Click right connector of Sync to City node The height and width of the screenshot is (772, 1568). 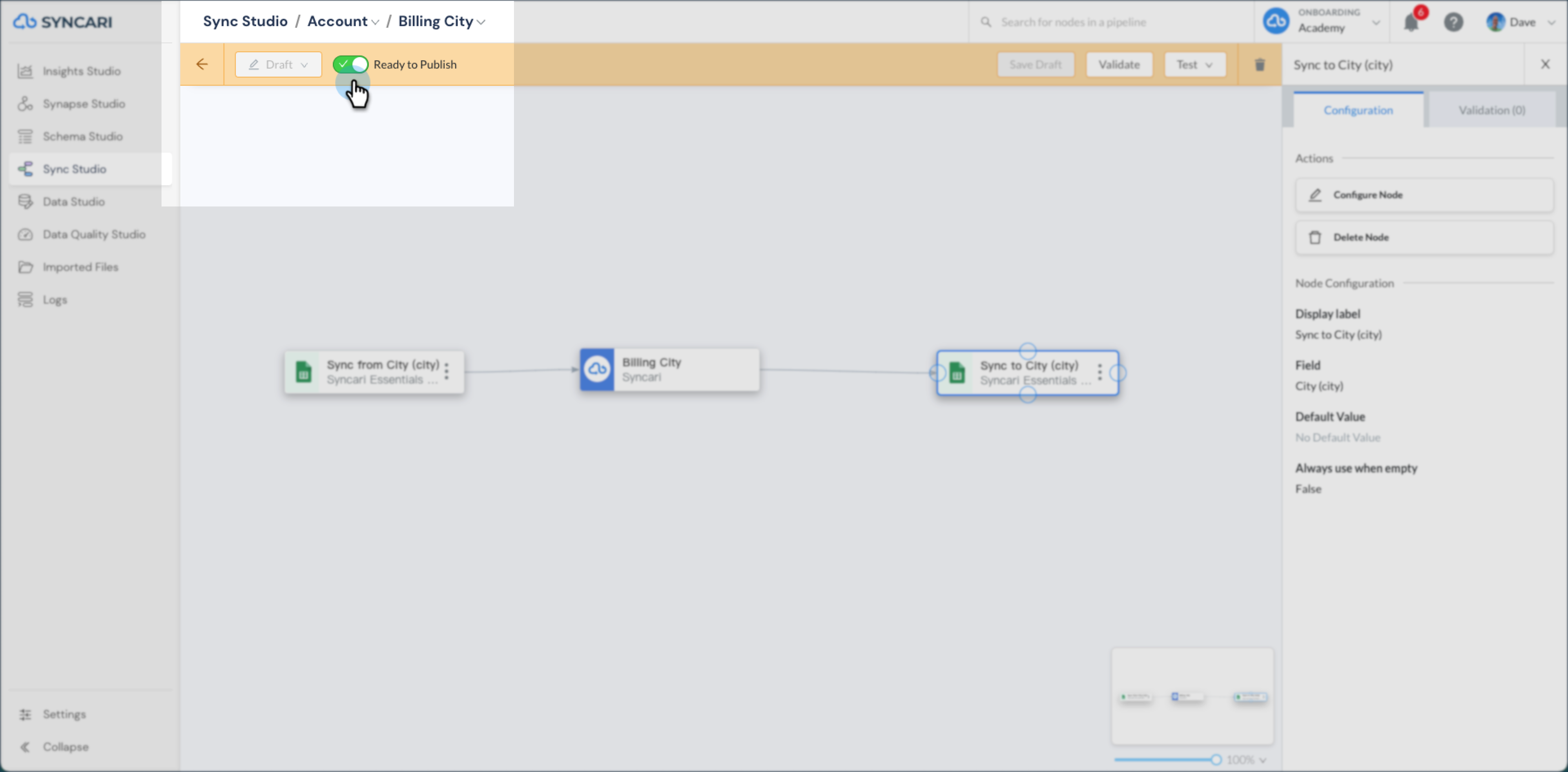click(1118, 373)
